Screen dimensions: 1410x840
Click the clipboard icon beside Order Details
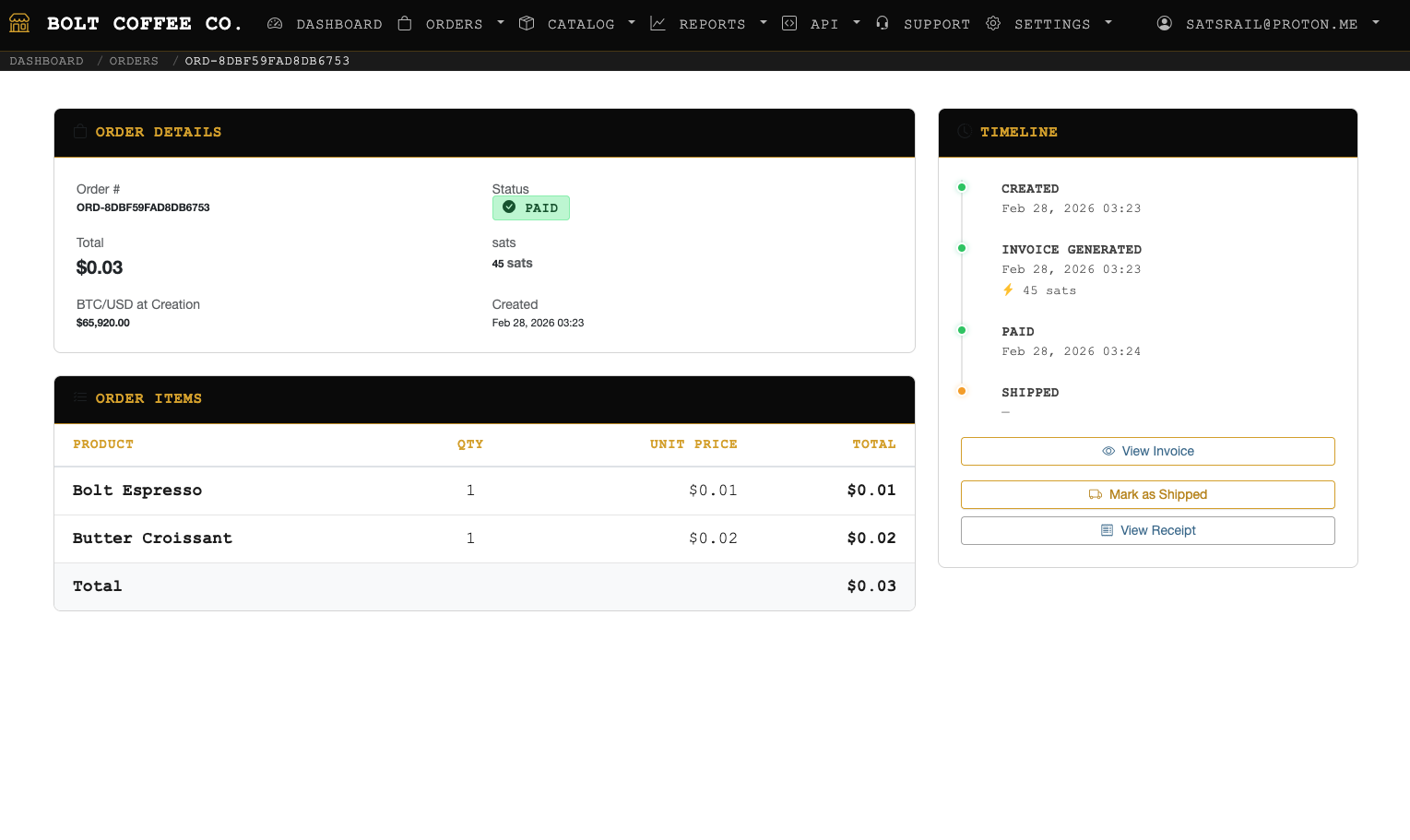80,132
